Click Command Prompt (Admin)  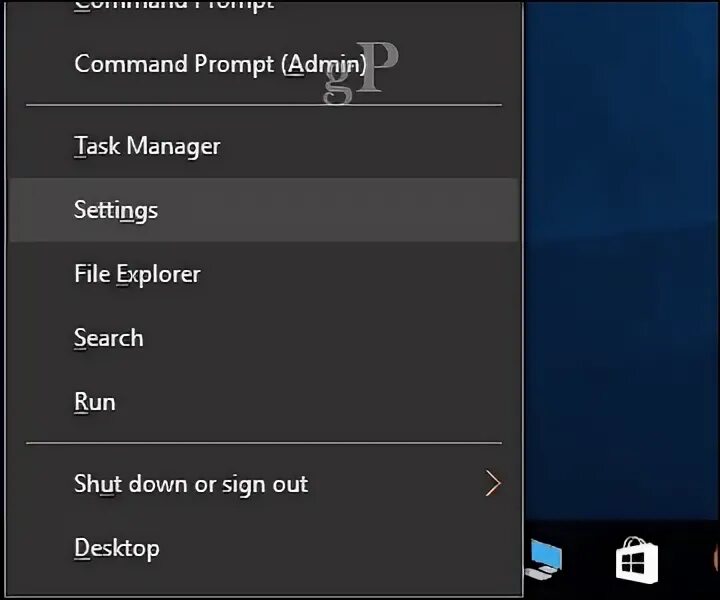point(220,64)
